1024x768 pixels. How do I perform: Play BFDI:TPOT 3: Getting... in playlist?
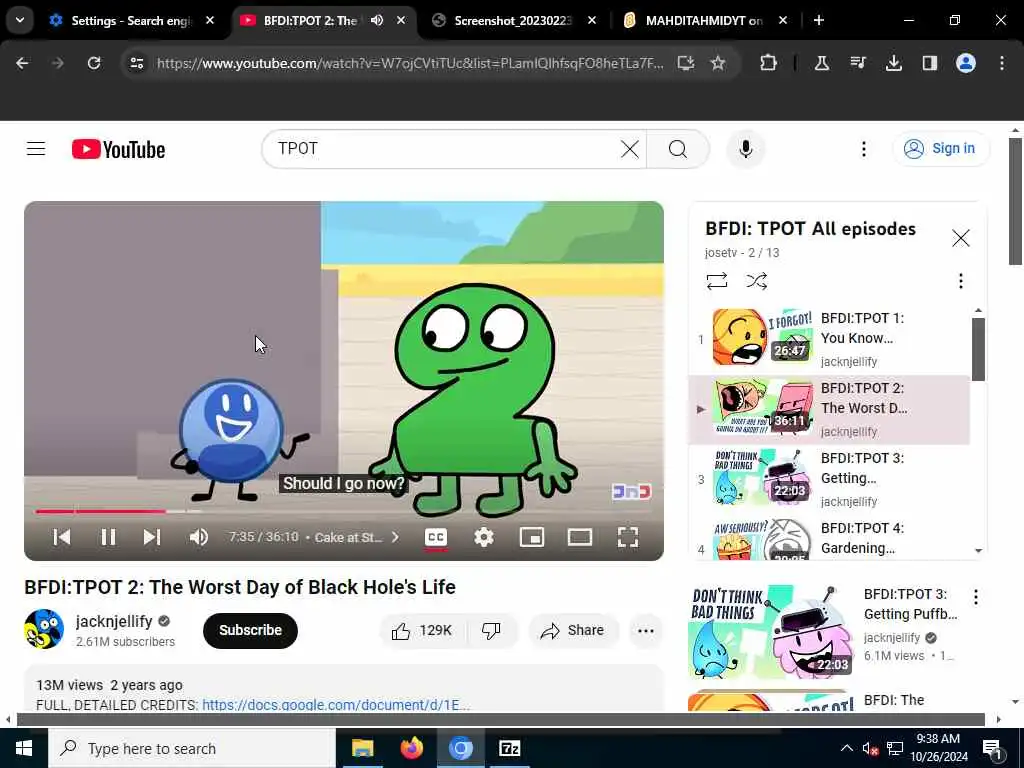pyautogui.click(x=829, y=479)
